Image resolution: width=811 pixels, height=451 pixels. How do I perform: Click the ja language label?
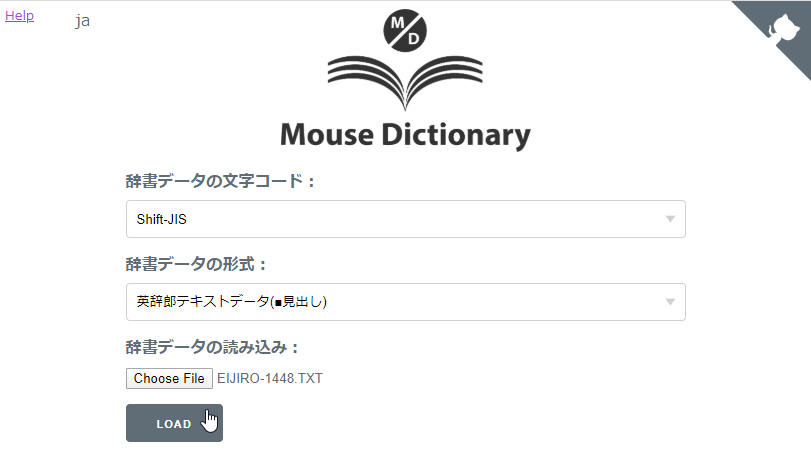(x=83, y=20)
